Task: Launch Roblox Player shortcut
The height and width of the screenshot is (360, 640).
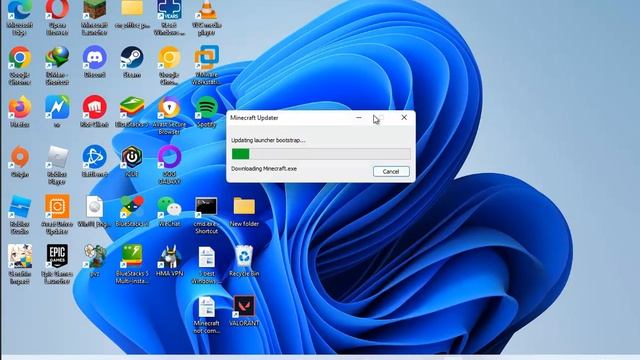Action: click(57, 165)
